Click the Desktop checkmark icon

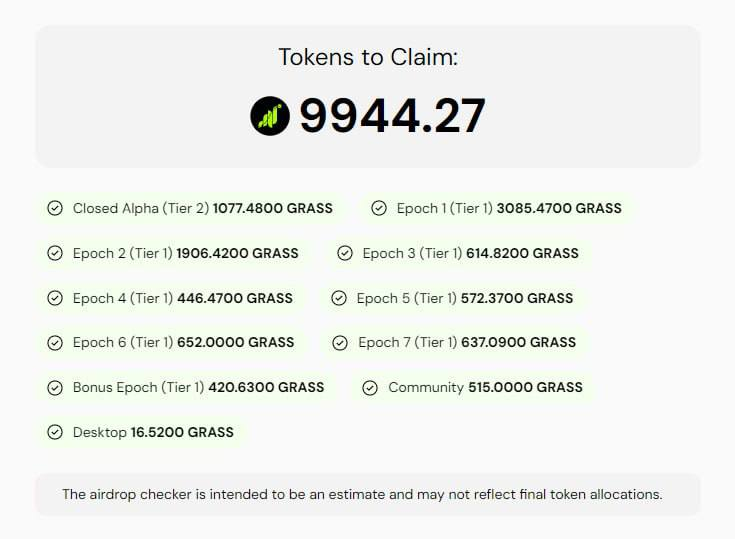55,432
